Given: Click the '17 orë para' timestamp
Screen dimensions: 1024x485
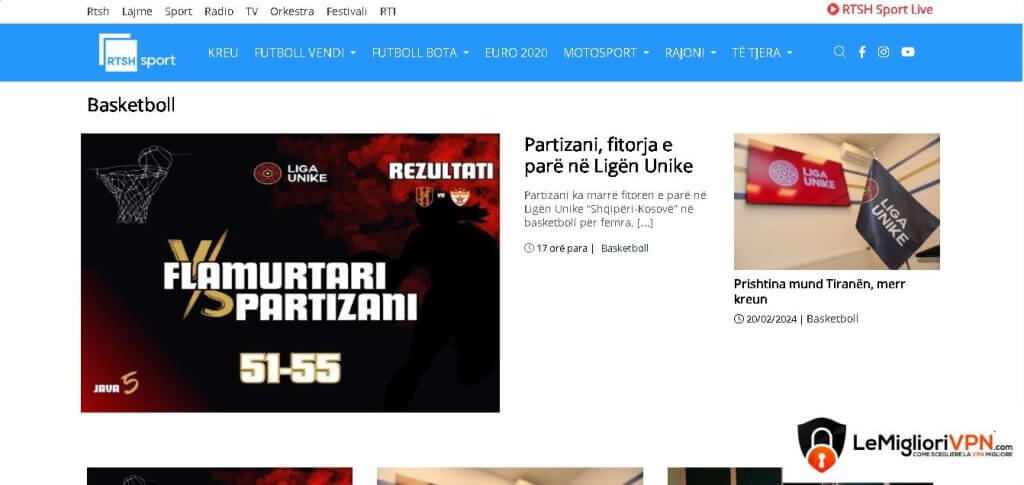Looking at the screenshot, I should click(562, 248).
